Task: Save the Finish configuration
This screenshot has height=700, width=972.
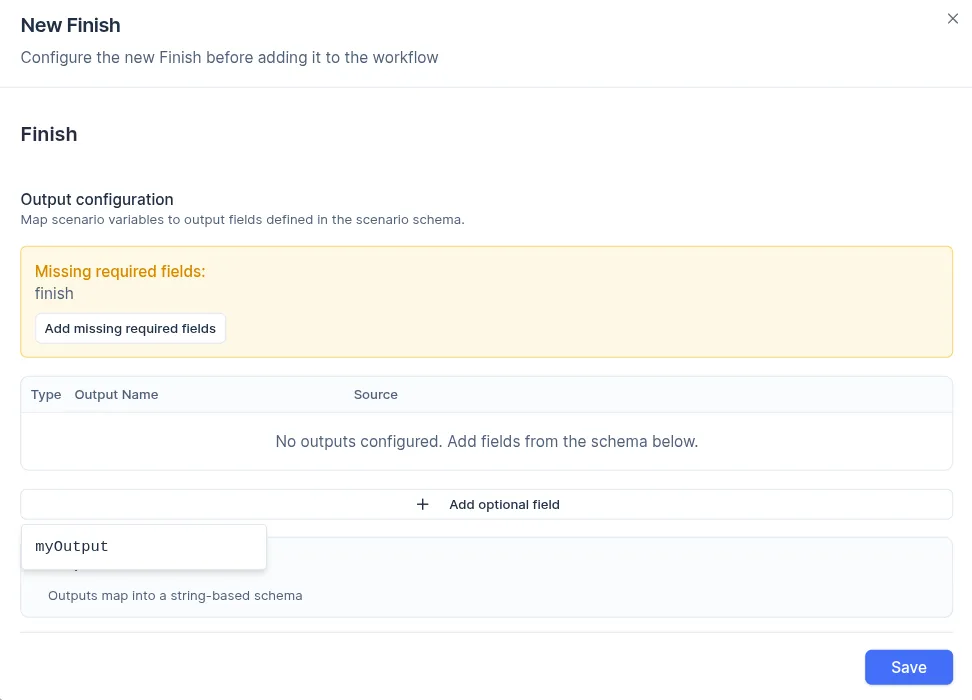Action: 908,667
